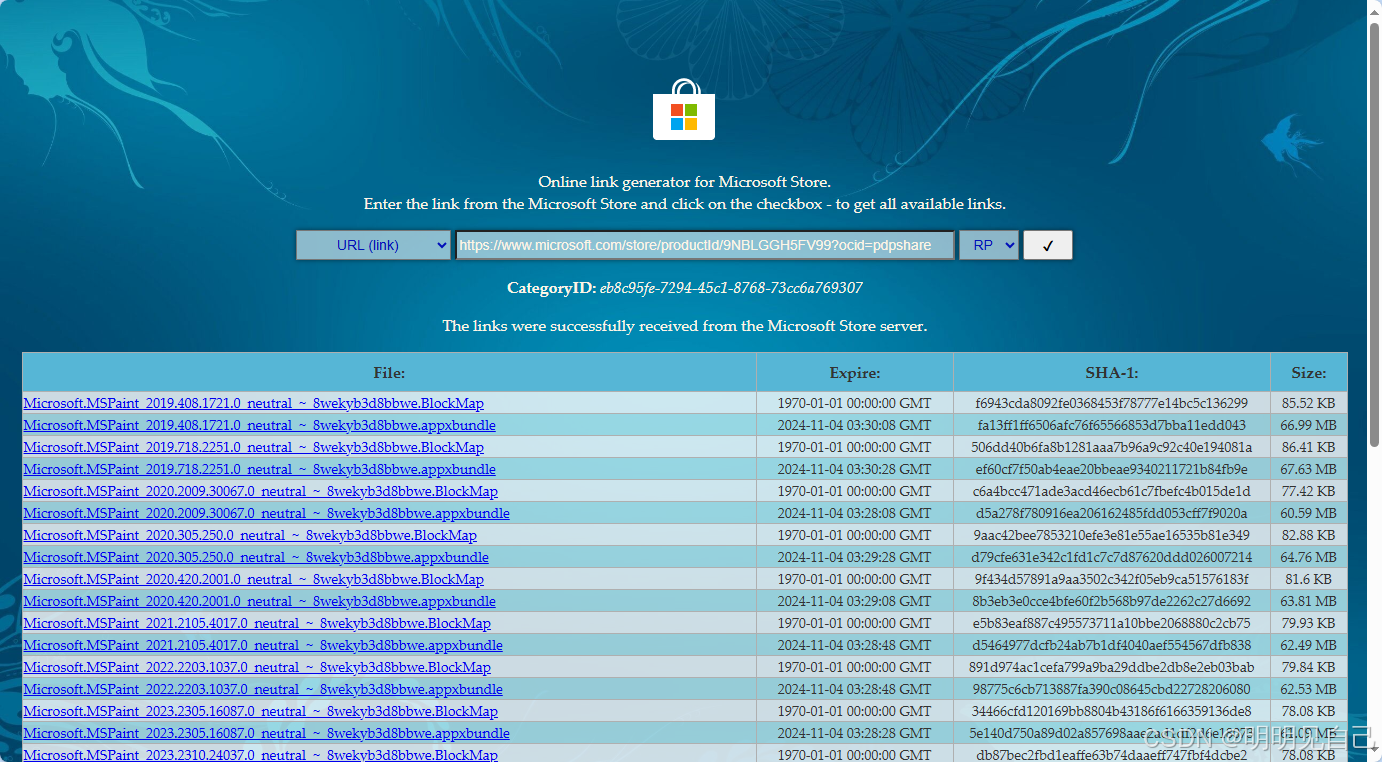Viewport: 1382px width, 762px height.
Task: Click SHA-1 hash fa13ff1ff6506afc76f65566853d7bba11edd043
Action: [1112, 425]
